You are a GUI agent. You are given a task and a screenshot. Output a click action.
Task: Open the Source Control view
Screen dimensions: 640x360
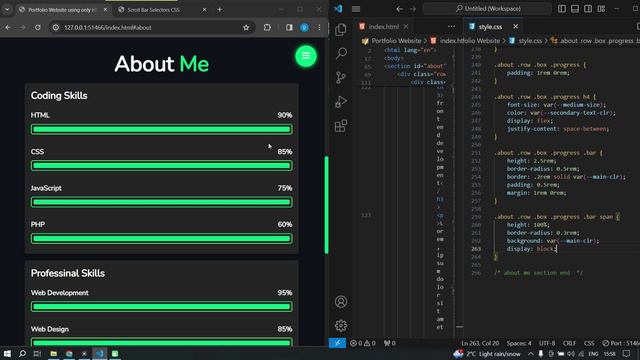click(341, 78)
